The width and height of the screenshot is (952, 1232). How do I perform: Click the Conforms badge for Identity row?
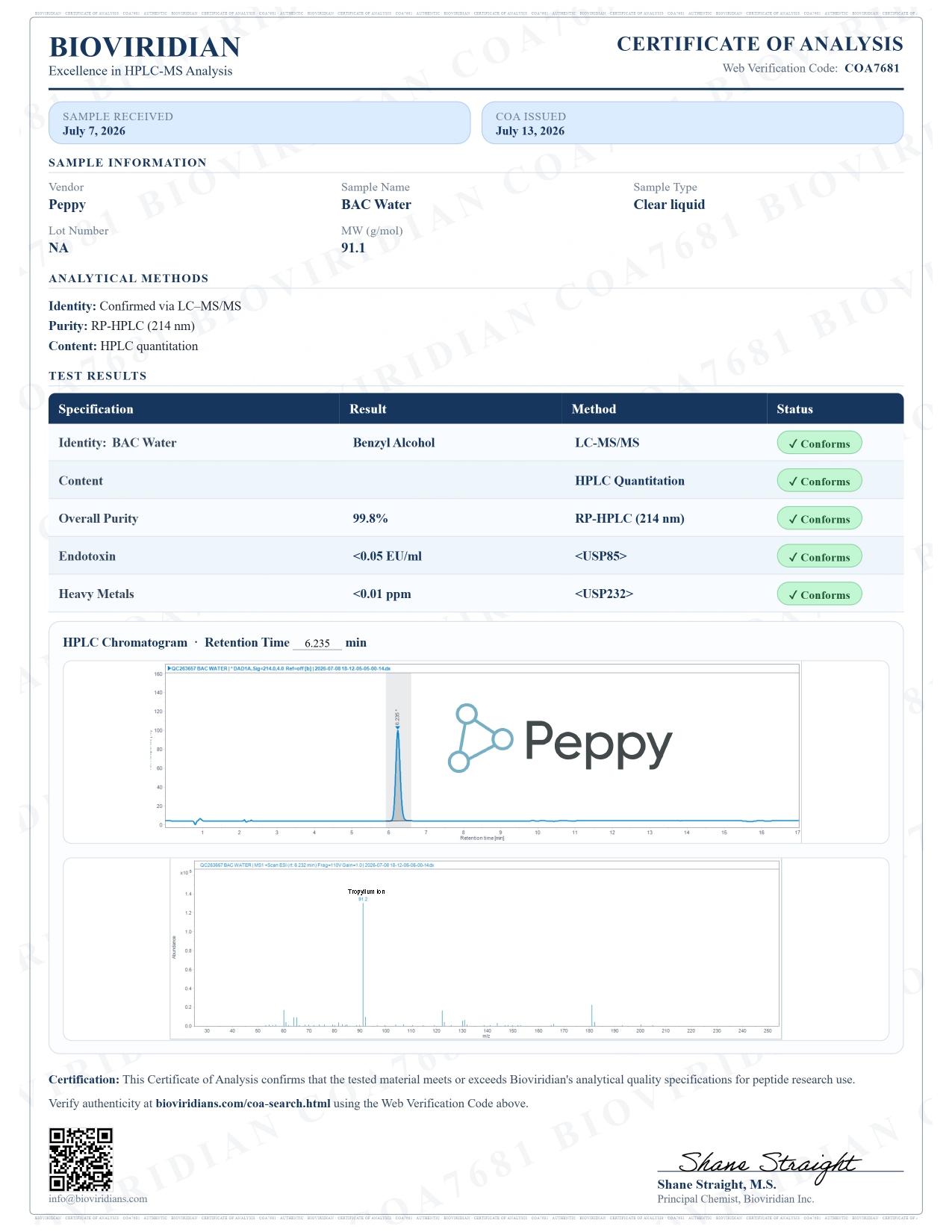click(x=819, y=443)
